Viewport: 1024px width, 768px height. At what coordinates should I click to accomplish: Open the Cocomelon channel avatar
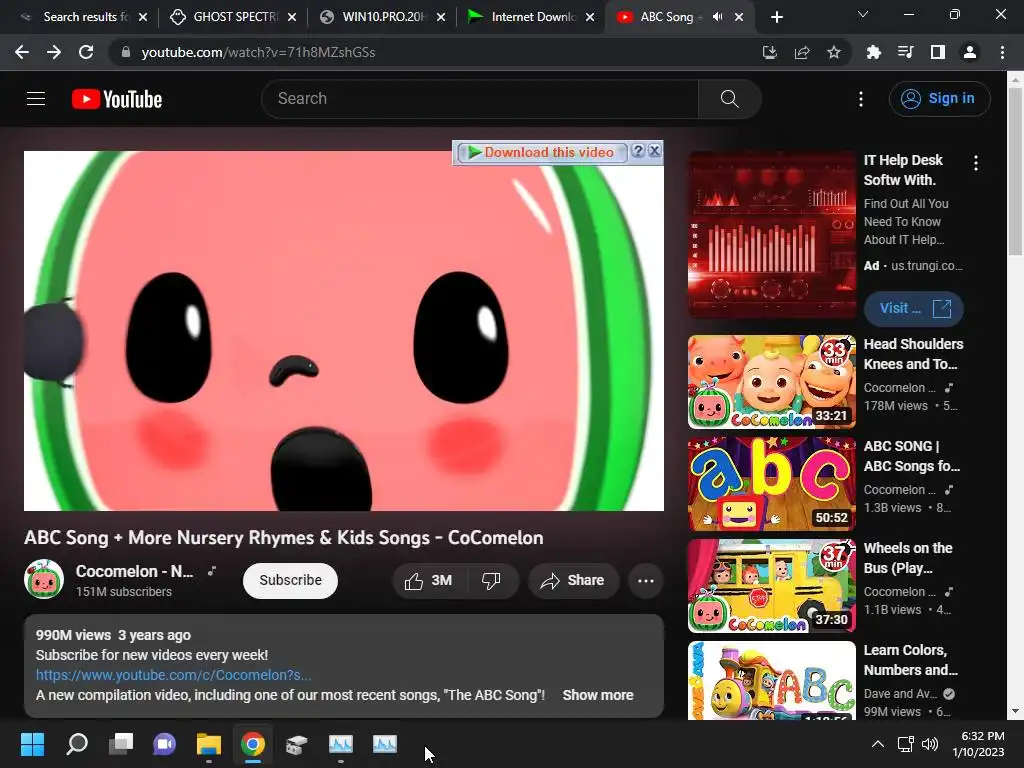[x=44, y=579]
